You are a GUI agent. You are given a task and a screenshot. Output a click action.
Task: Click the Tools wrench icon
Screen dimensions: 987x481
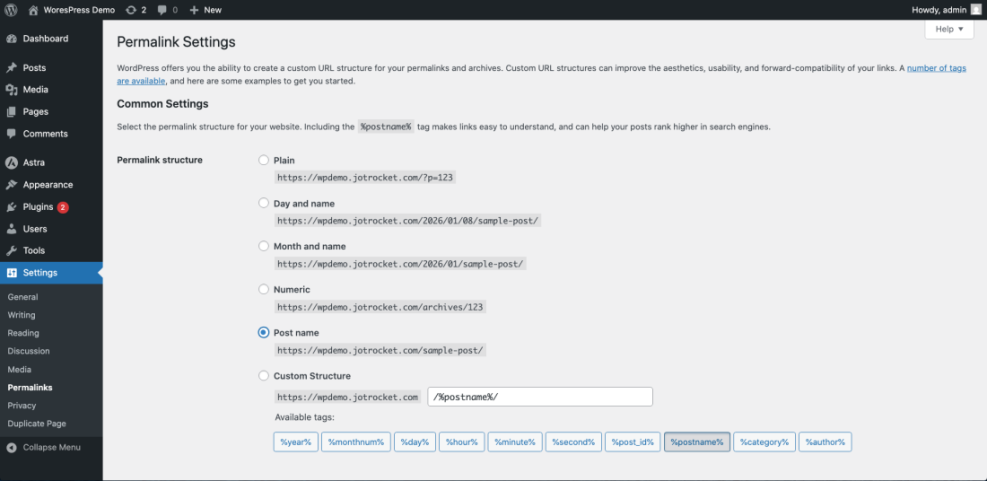click(11, 251)
